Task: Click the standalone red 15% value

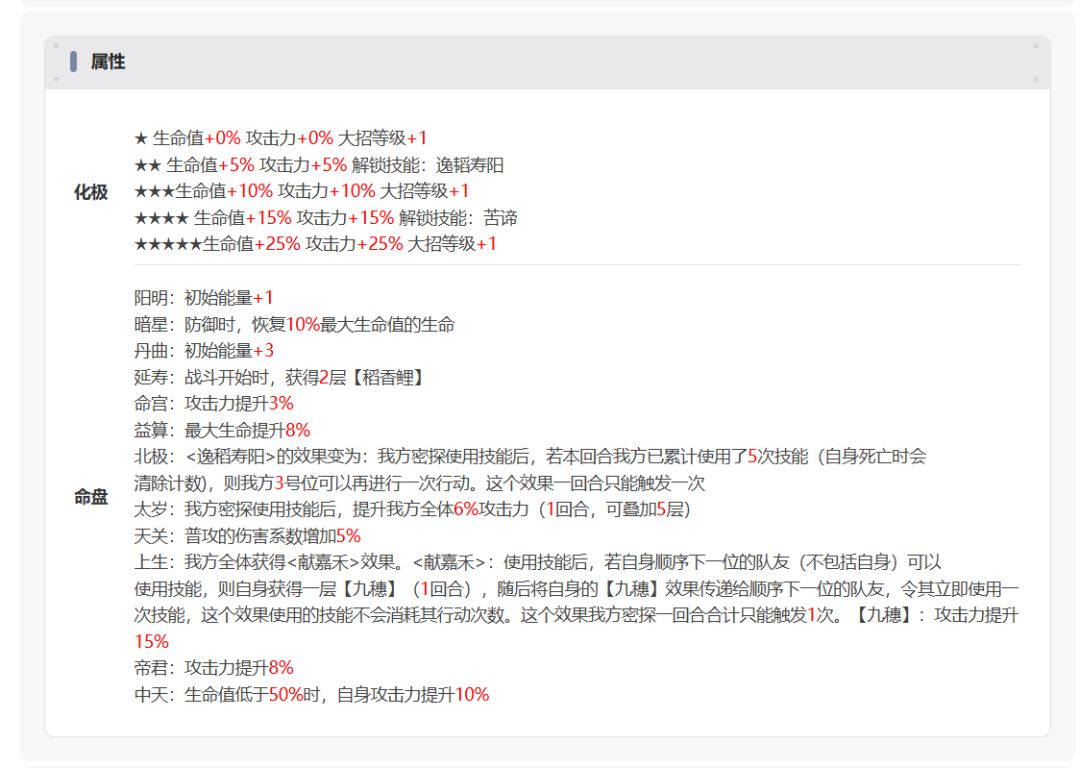Action: point(152,642)
